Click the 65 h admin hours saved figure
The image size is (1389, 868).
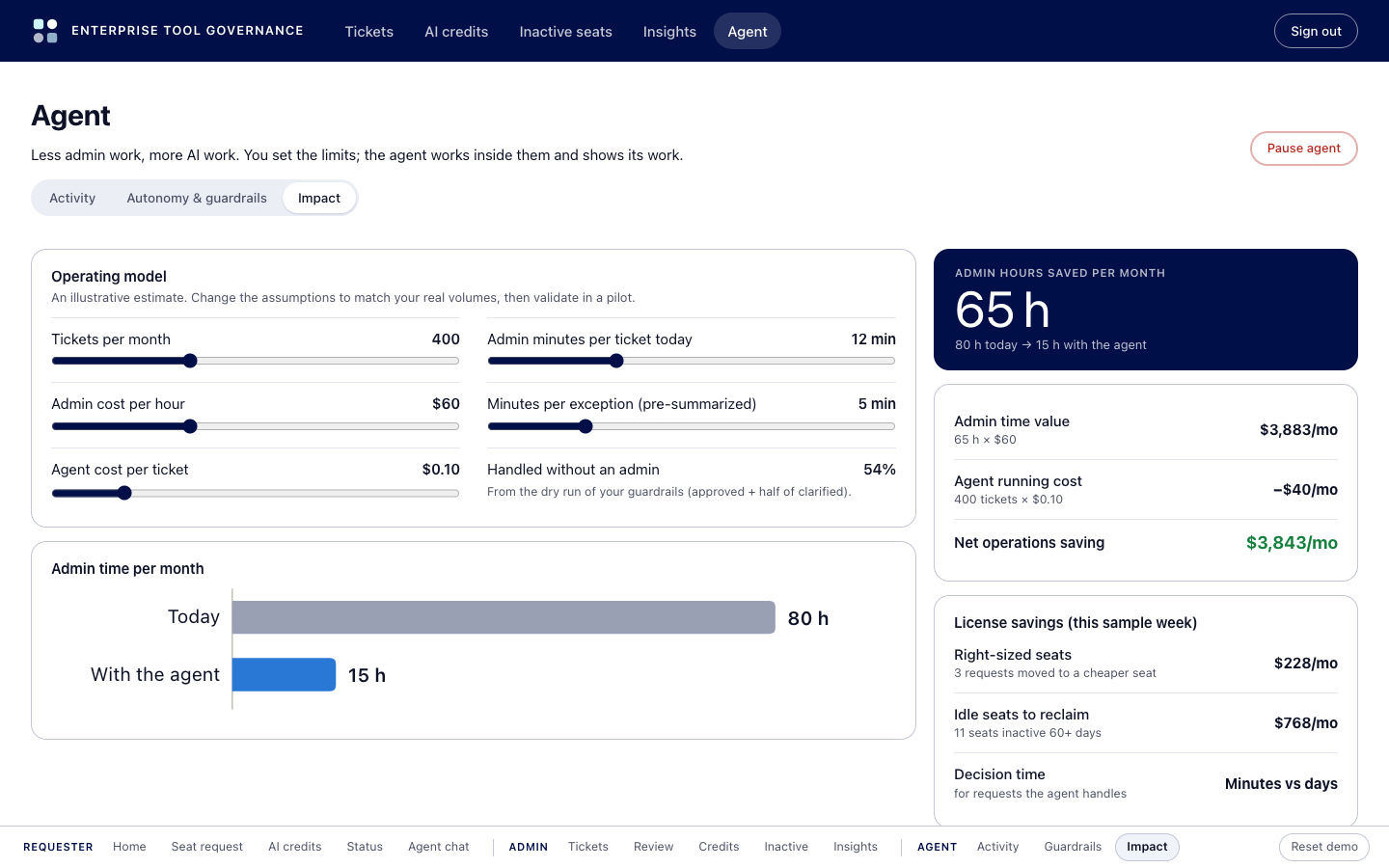point(1002,310)
